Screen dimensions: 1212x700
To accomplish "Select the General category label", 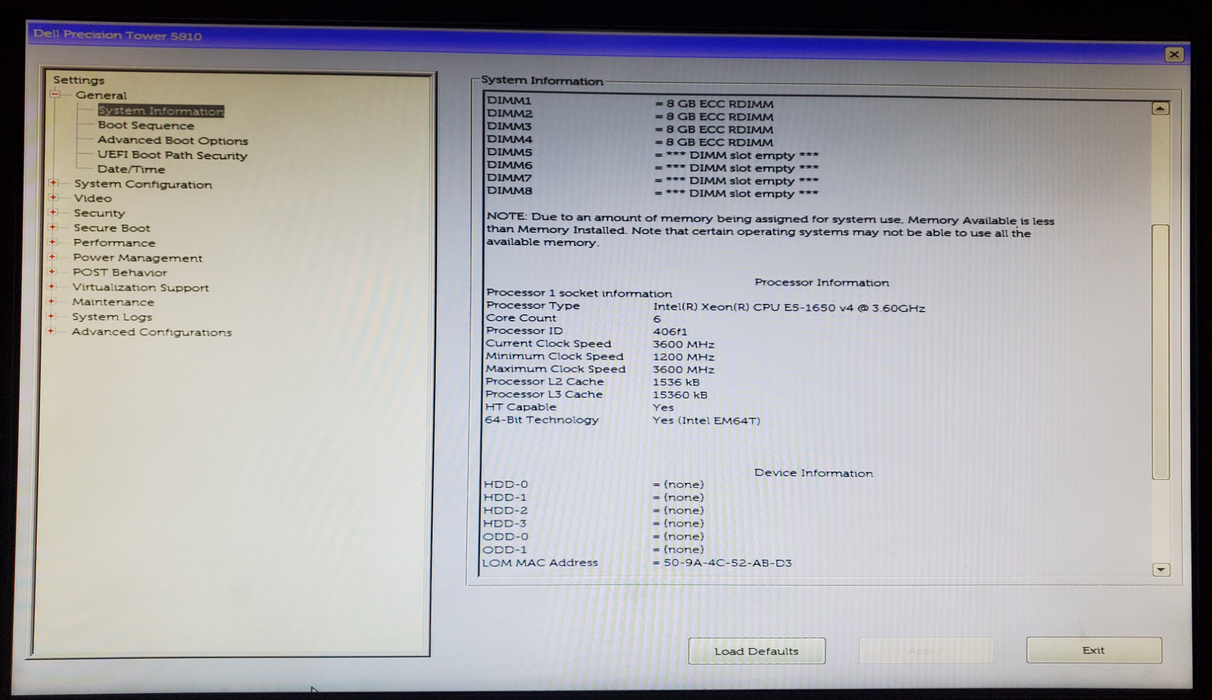I will [101, 95].
